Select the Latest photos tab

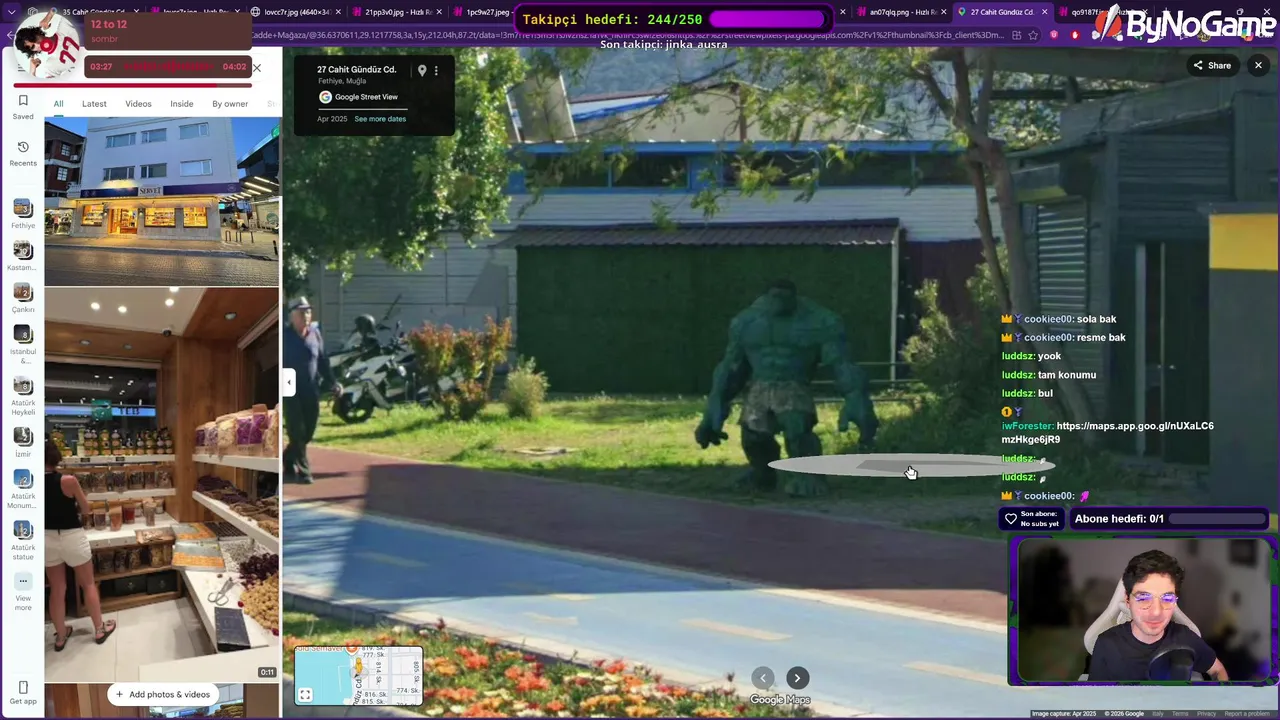tap(94, 104)
